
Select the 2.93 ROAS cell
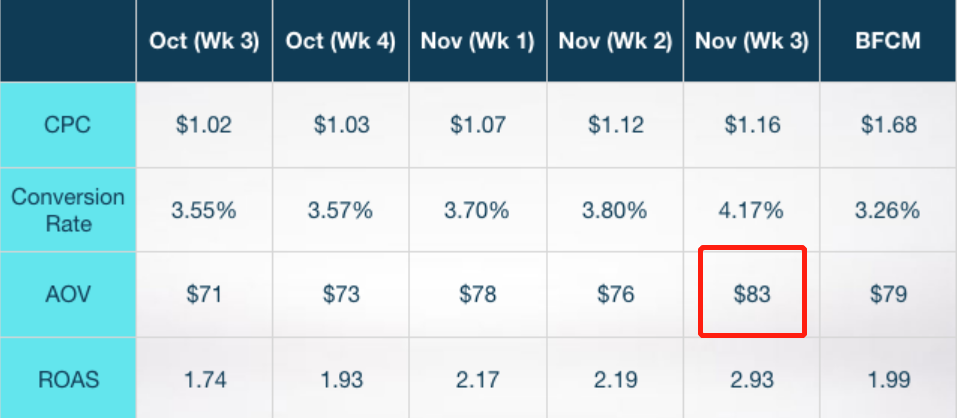click(751, 378)
